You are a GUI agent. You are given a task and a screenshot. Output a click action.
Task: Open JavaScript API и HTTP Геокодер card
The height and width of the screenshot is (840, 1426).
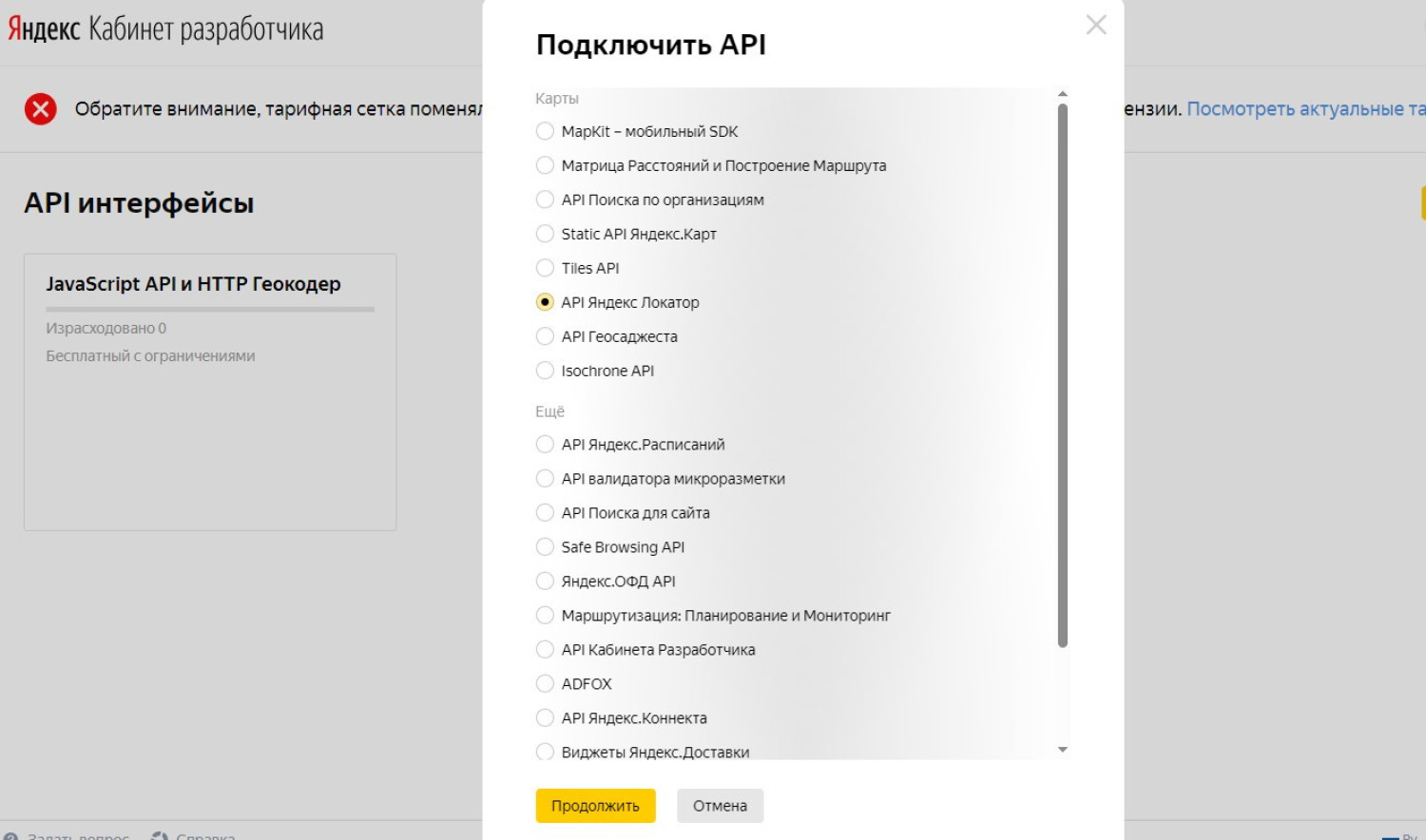pyautogui.click(x=193, y=284)
